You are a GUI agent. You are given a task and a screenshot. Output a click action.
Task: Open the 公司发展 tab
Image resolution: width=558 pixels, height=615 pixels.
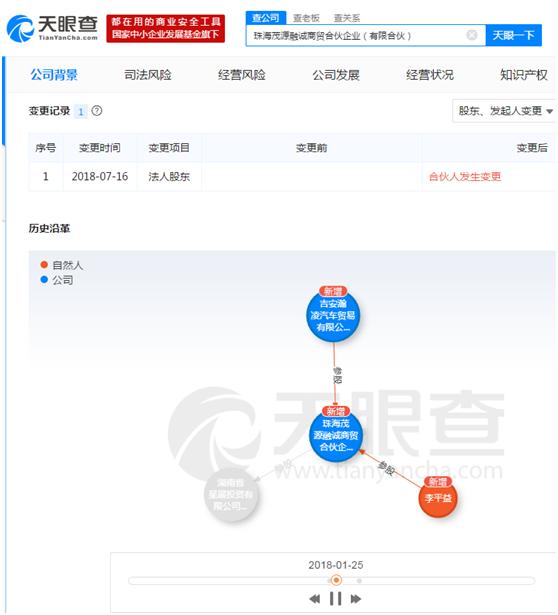336,75
